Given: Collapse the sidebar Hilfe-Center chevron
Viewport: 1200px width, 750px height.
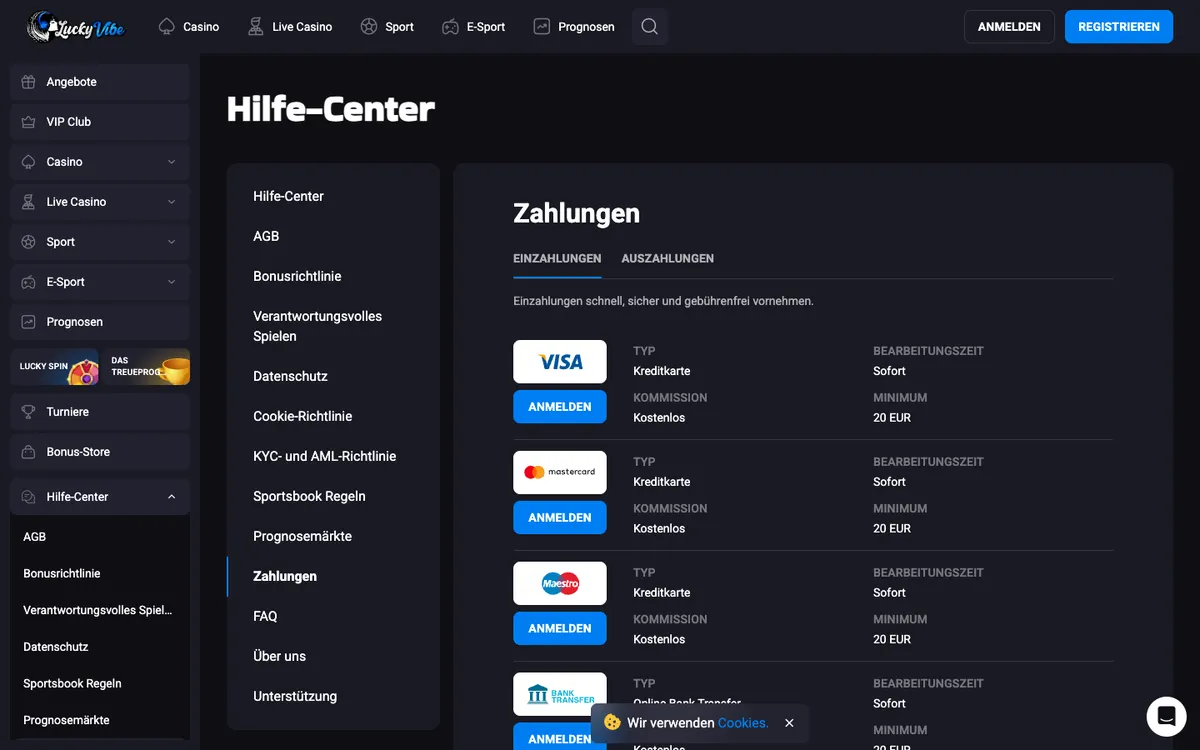Looking at the screenshot, I should click(171, 497).
